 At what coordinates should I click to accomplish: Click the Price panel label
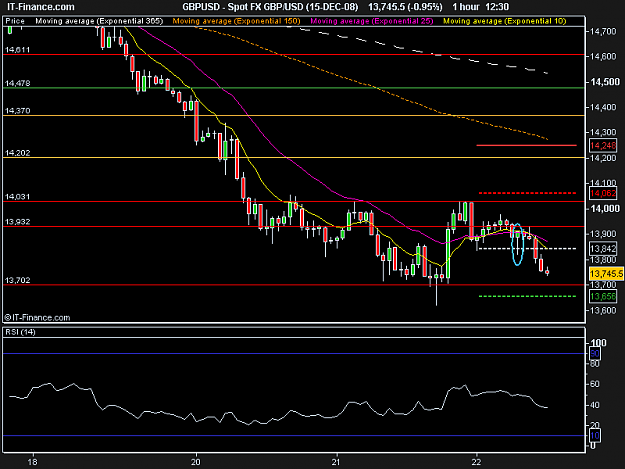click(x=15, y=21)
